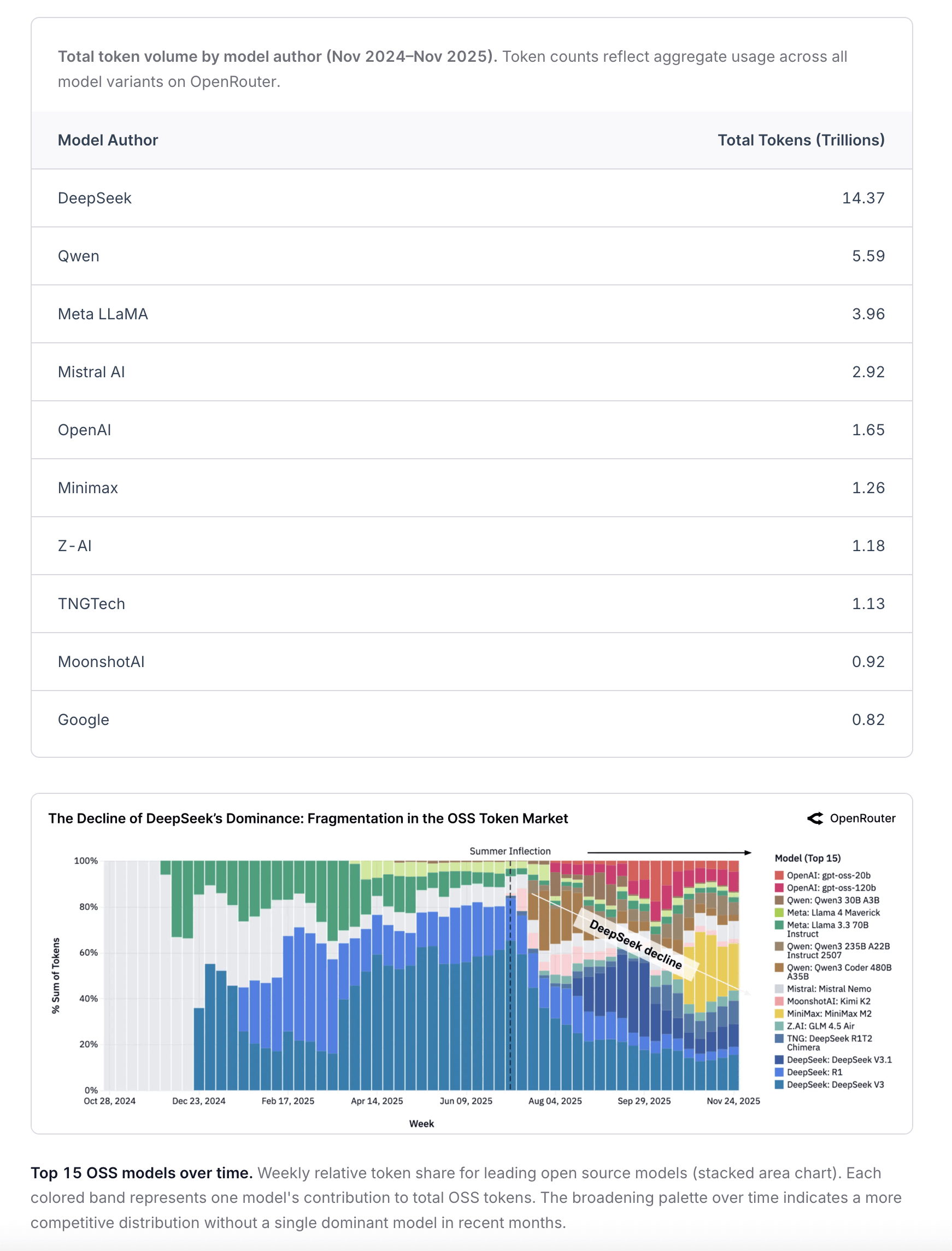This screenshot has width=952, height=1251.
Task: Click the DeepSeek R1 legend swatch
Action: click(x=779, y=1072)
